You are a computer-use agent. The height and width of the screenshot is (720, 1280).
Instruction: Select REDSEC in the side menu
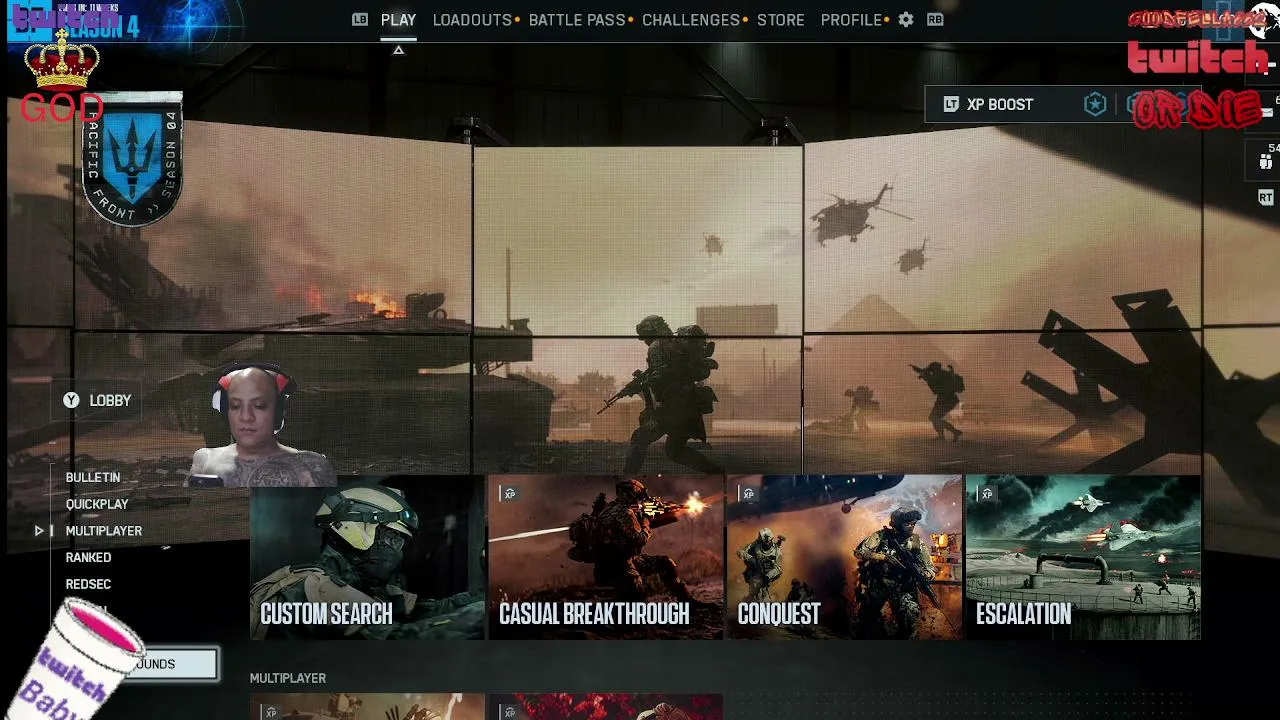coord(88,584)
